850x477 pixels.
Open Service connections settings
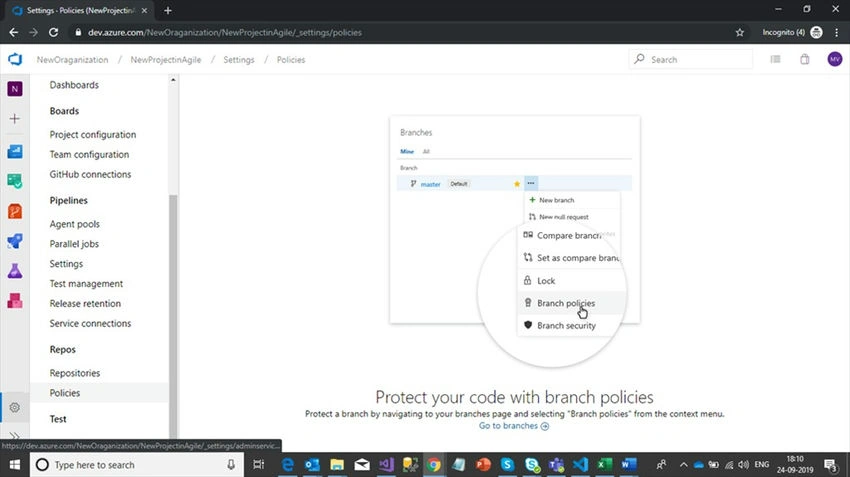tap(90, 324)
